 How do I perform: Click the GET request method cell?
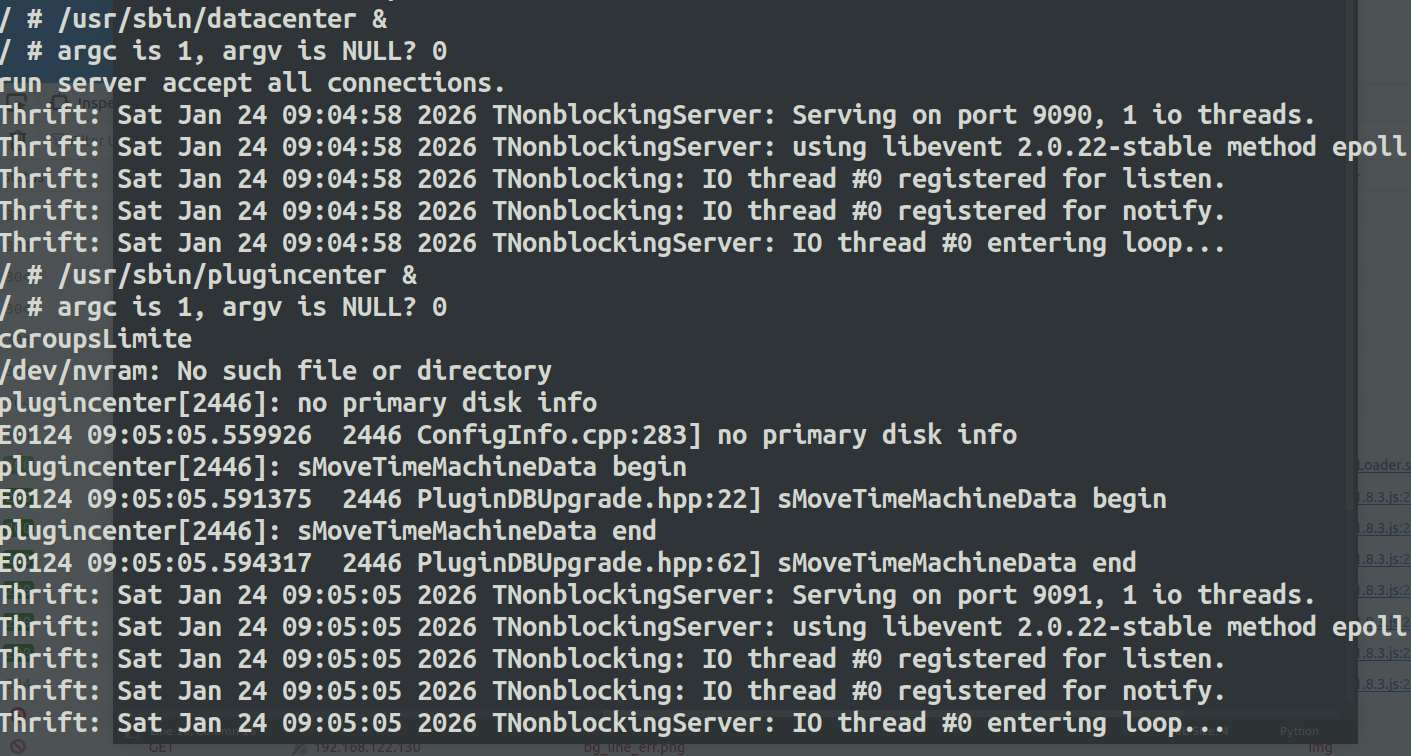(160, 747)
